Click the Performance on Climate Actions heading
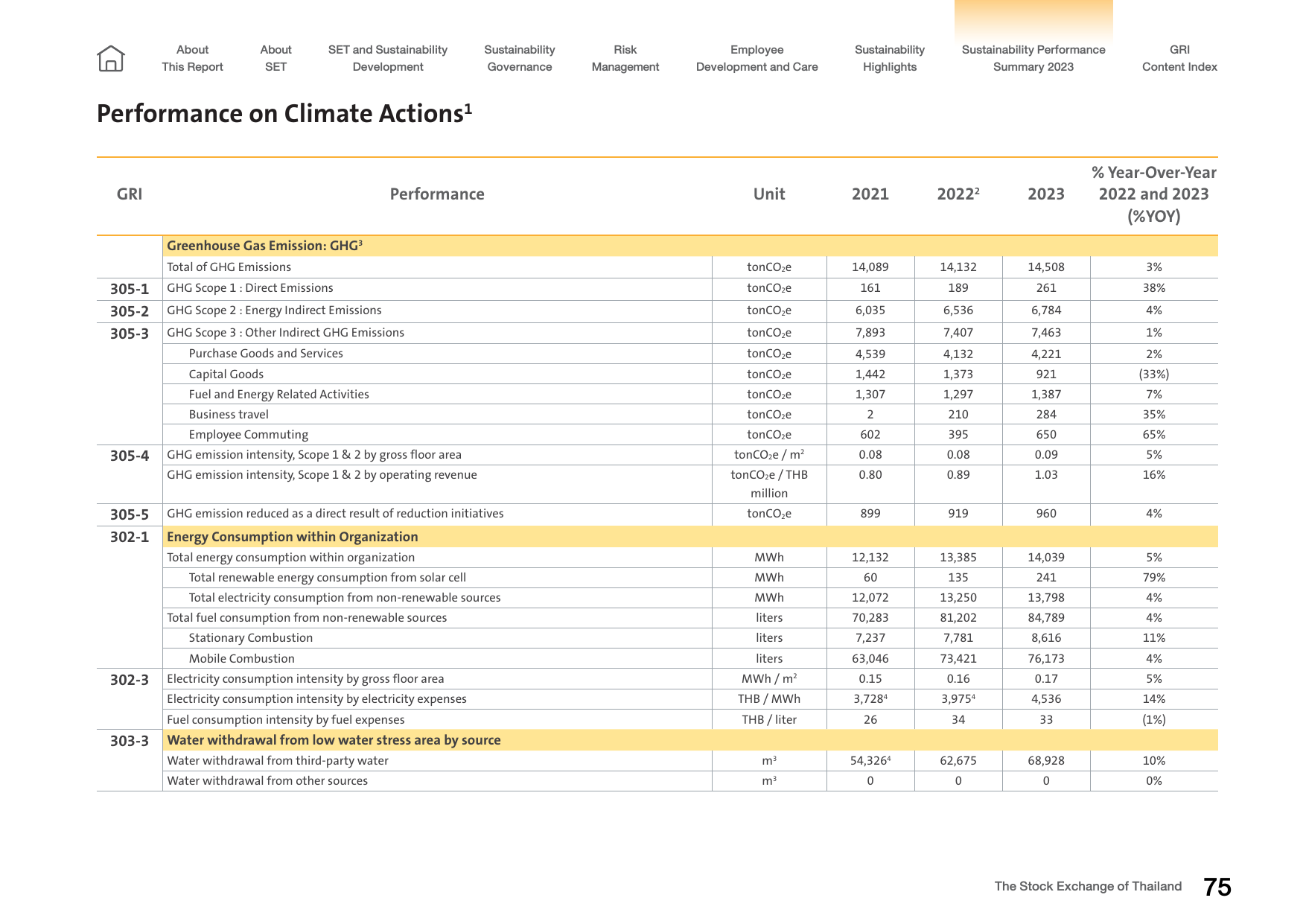The width and height of the screenshot is (1306, 924). click(284, 113)
